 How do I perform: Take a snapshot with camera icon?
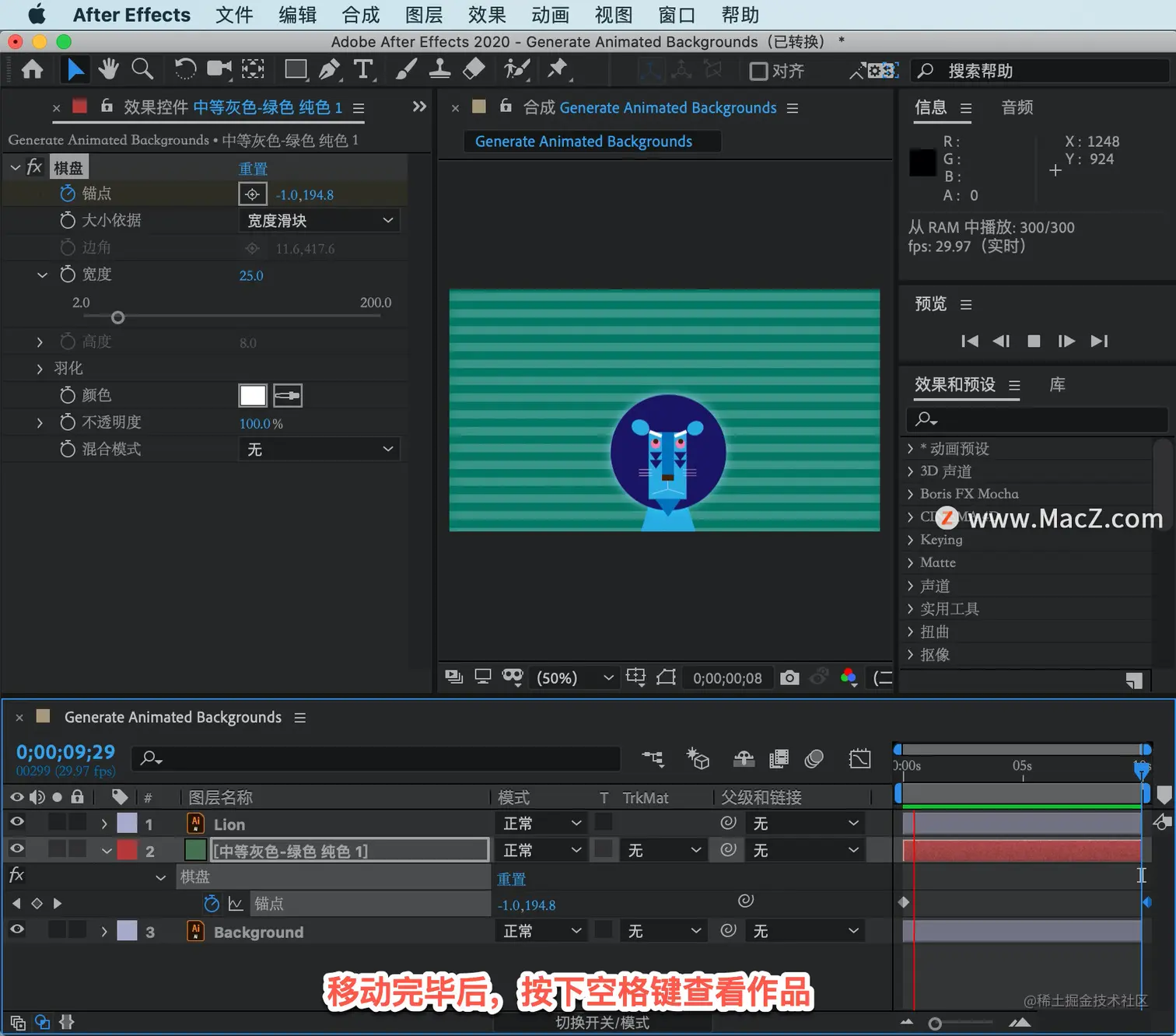click(x=789, y=677)
